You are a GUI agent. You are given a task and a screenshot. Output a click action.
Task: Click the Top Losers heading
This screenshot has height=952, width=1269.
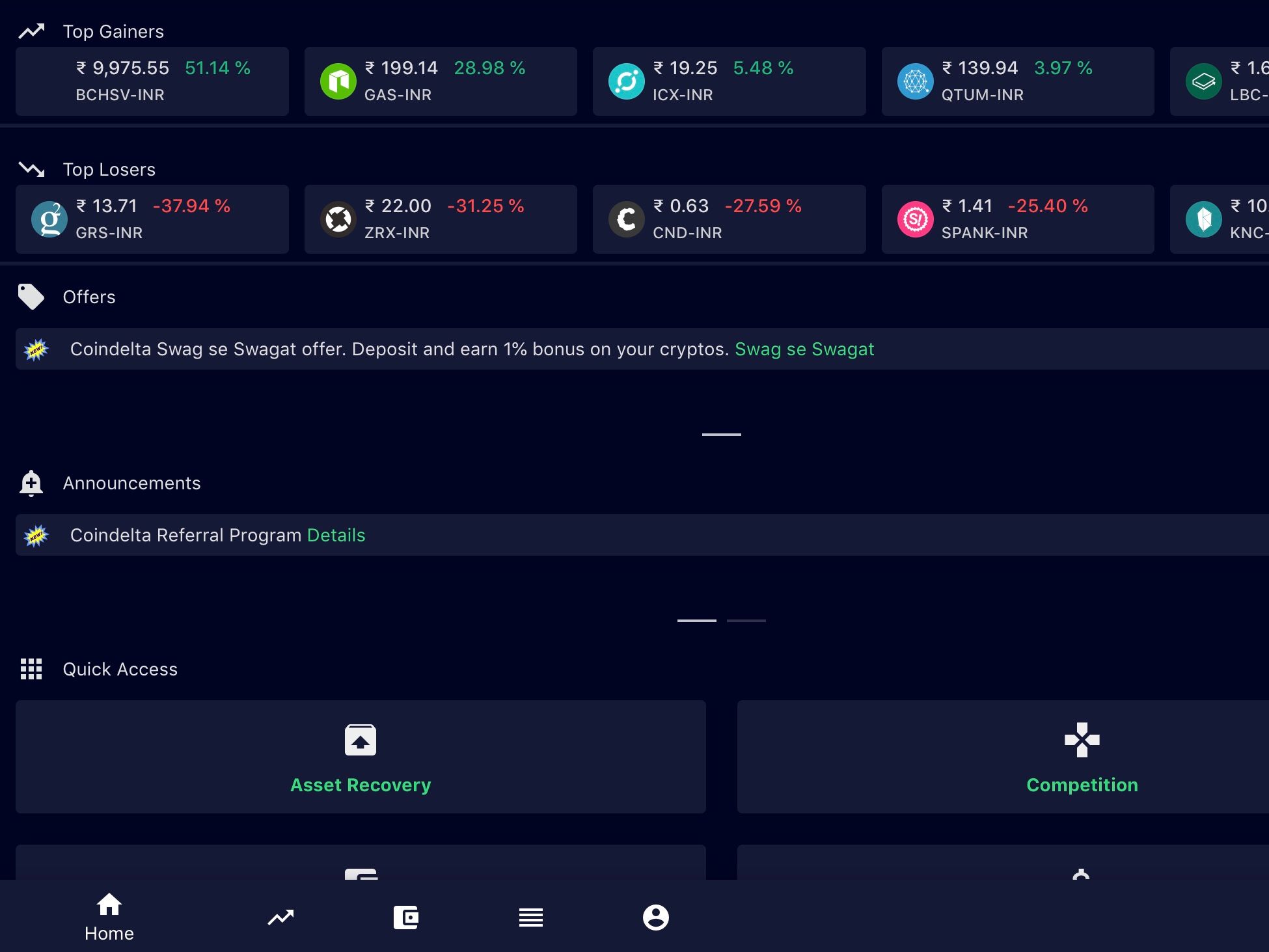click(x=109, y=169)
